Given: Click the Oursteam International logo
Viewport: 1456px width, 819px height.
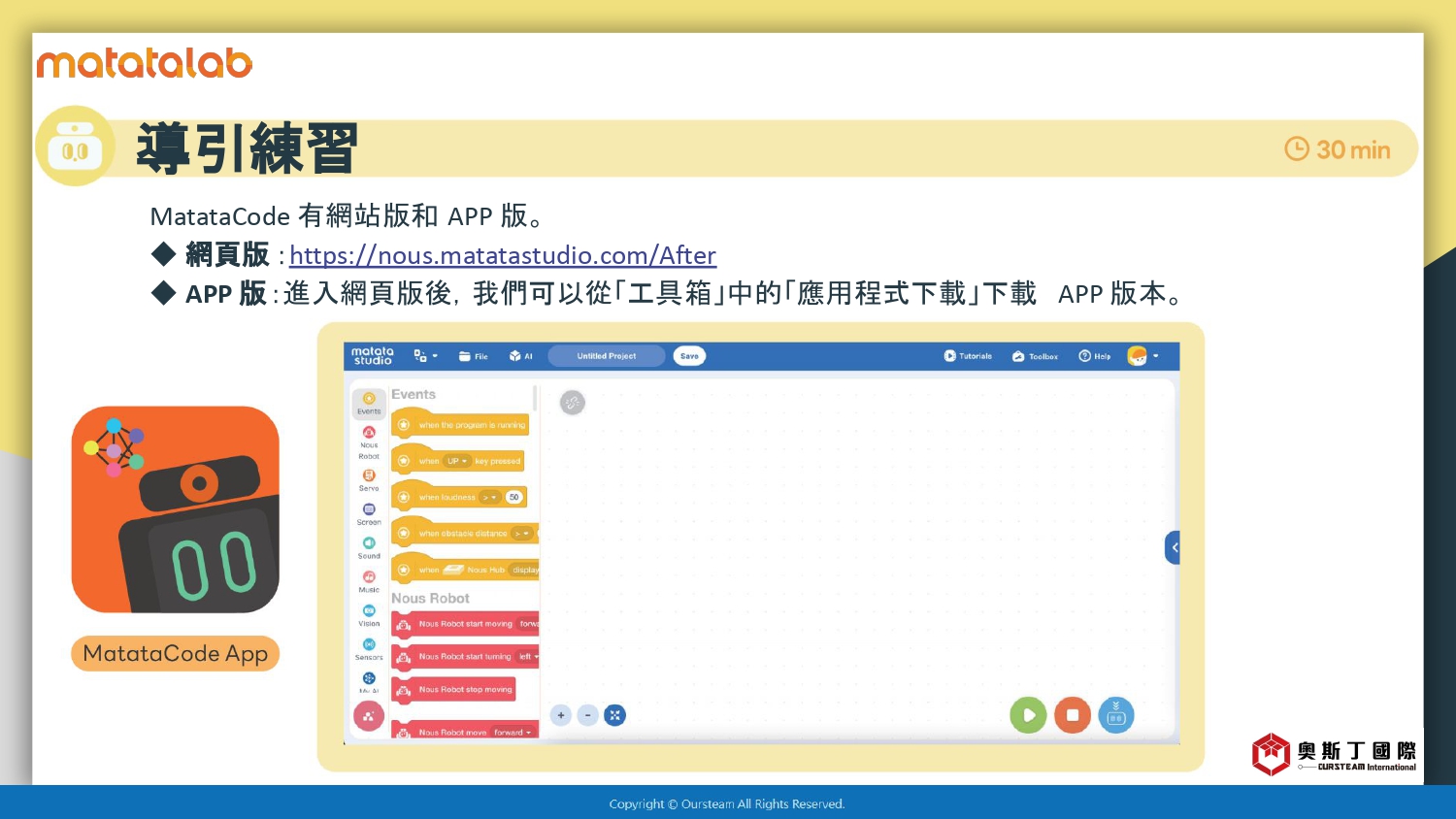Looking at the screenshot, I should tap(1334, 754).
